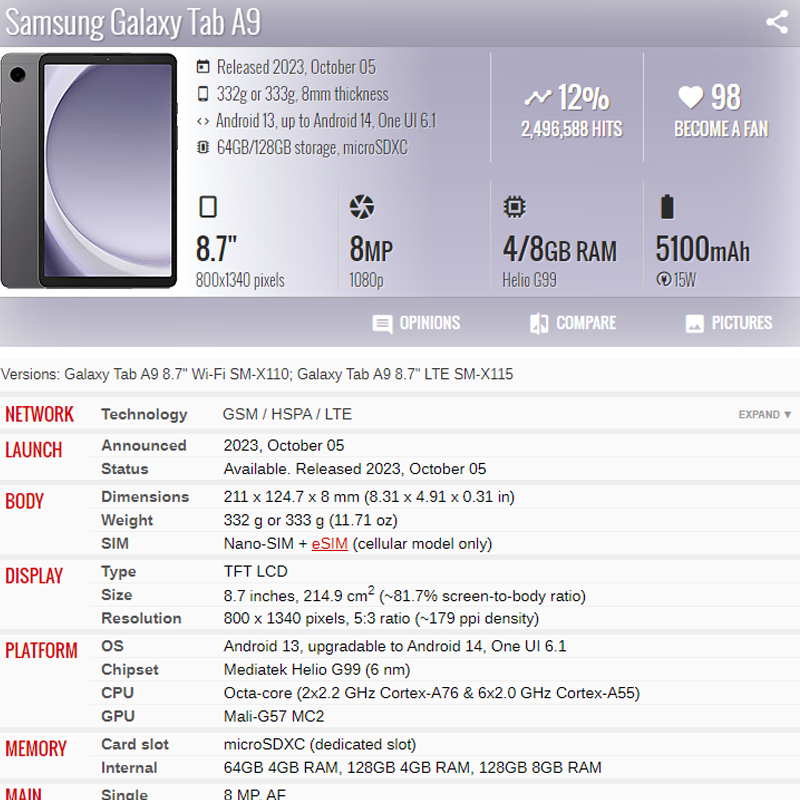Select the NETWORK section heading
The width and height of the screenshot is (800, 800).
tap(39, 414)
